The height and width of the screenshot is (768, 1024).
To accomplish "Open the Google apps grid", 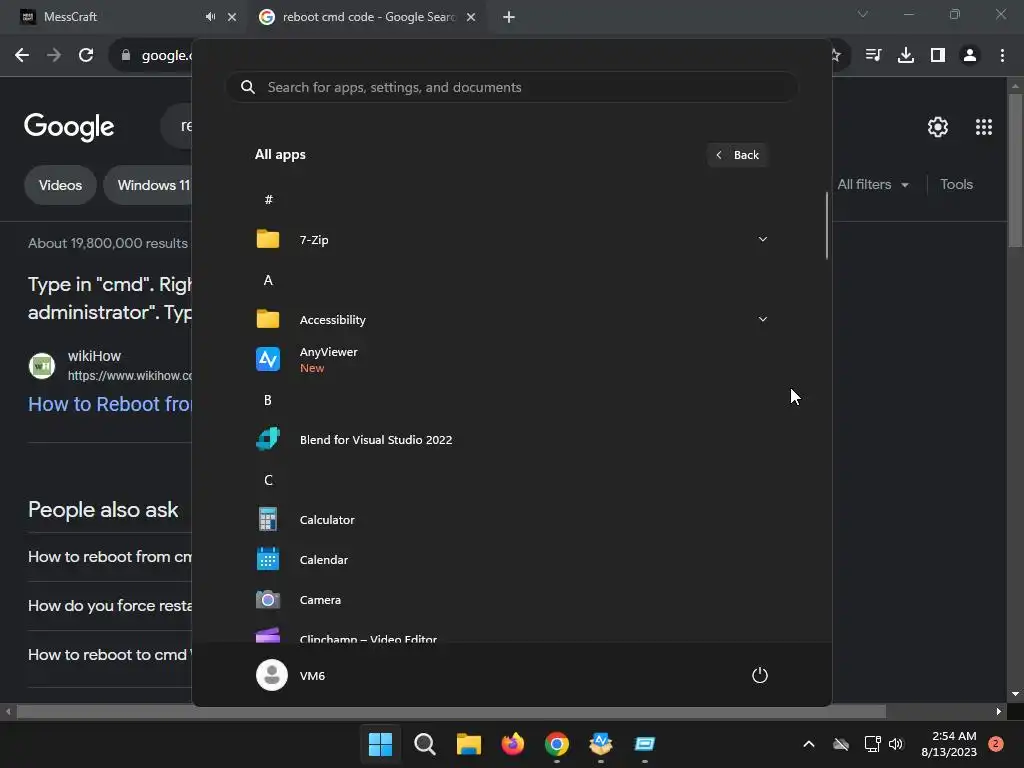I will (984, 127).
